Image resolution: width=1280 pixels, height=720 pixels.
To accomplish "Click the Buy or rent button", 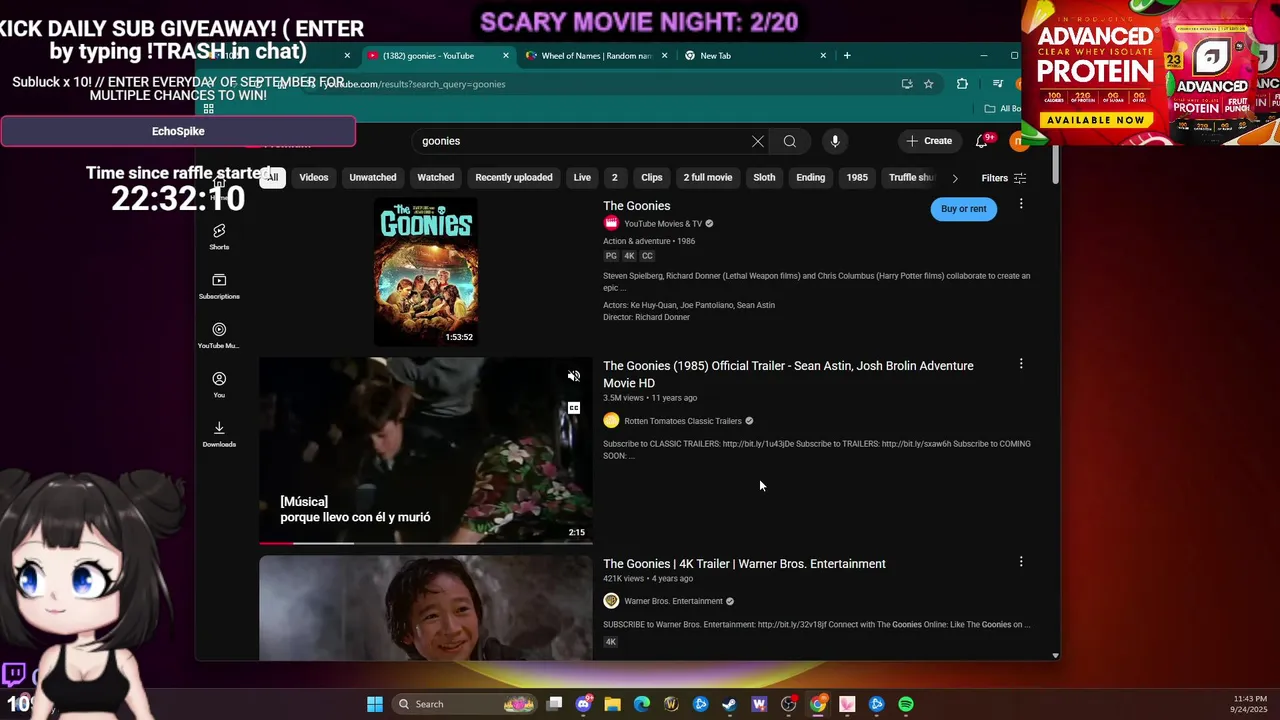I will (964, 209).
